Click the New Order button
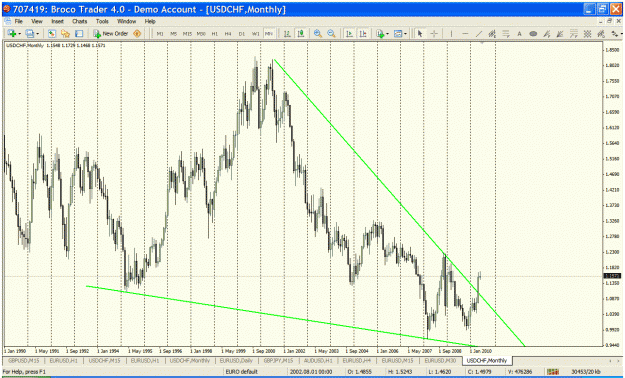This screenshot has width=625, height=378. click(110, 34)
